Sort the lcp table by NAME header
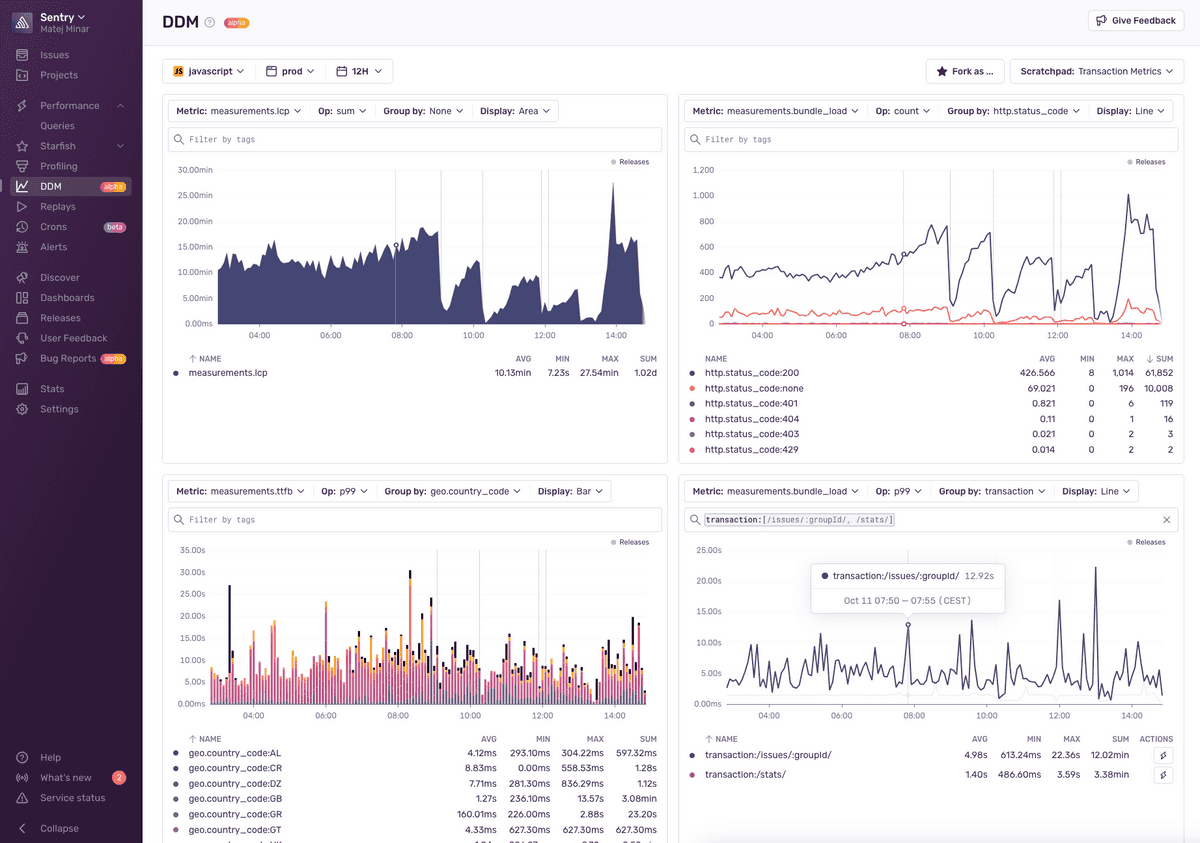 (x=205, y=358)
